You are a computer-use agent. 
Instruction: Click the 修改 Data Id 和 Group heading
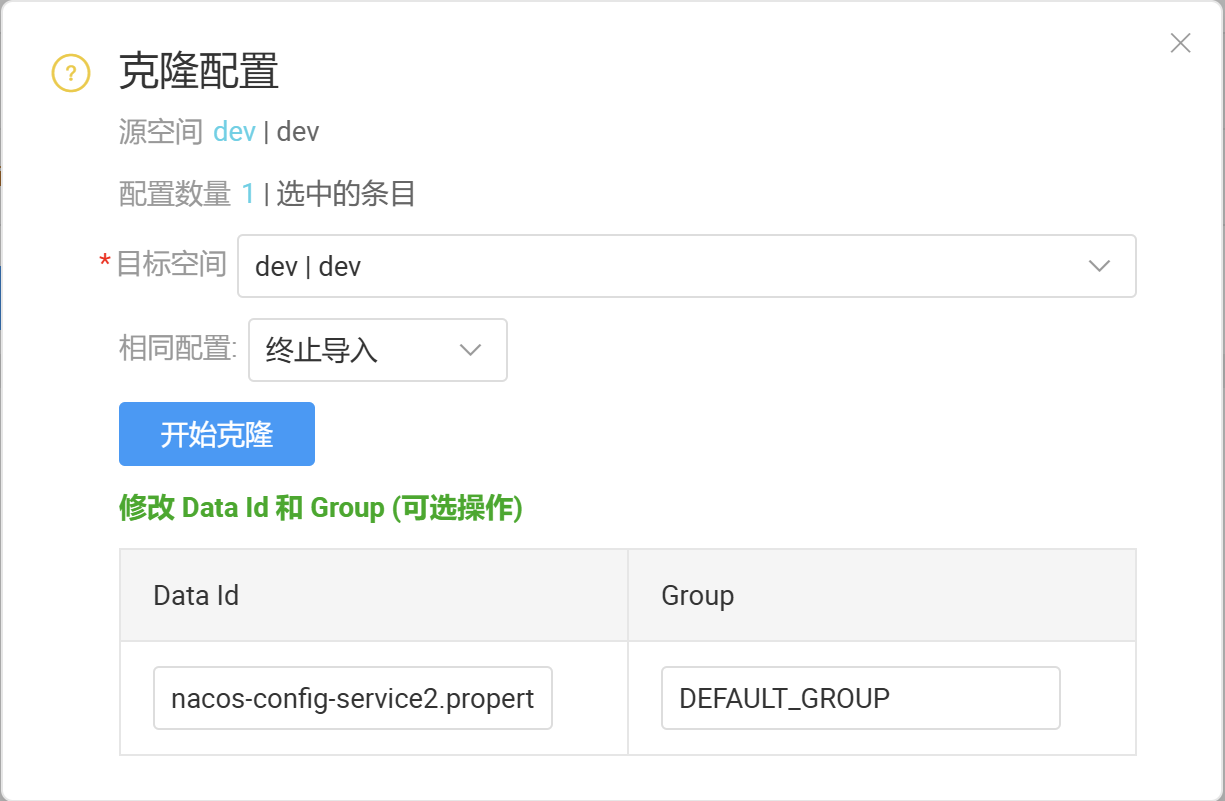pos(321,508)
